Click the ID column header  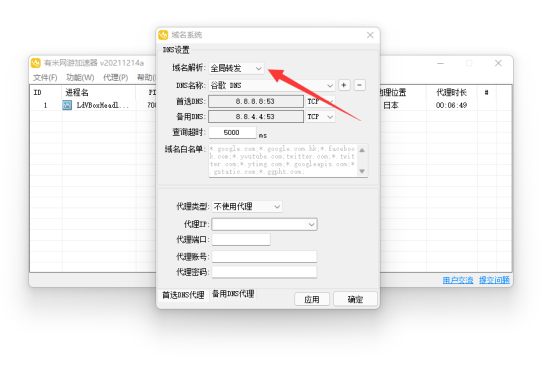pos(37,92)
